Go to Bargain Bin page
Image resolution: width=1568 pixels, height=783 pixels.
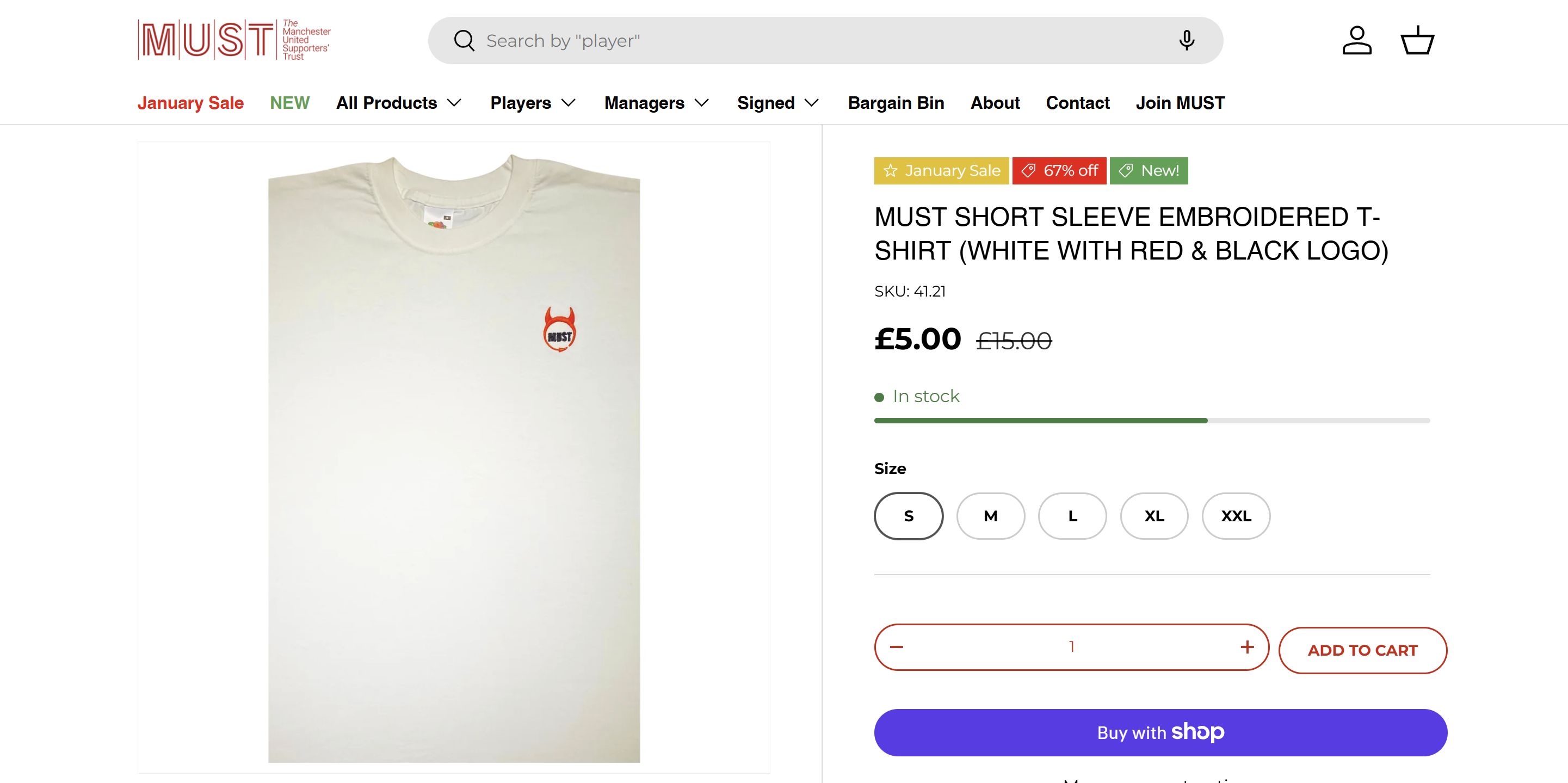(896, 103)
